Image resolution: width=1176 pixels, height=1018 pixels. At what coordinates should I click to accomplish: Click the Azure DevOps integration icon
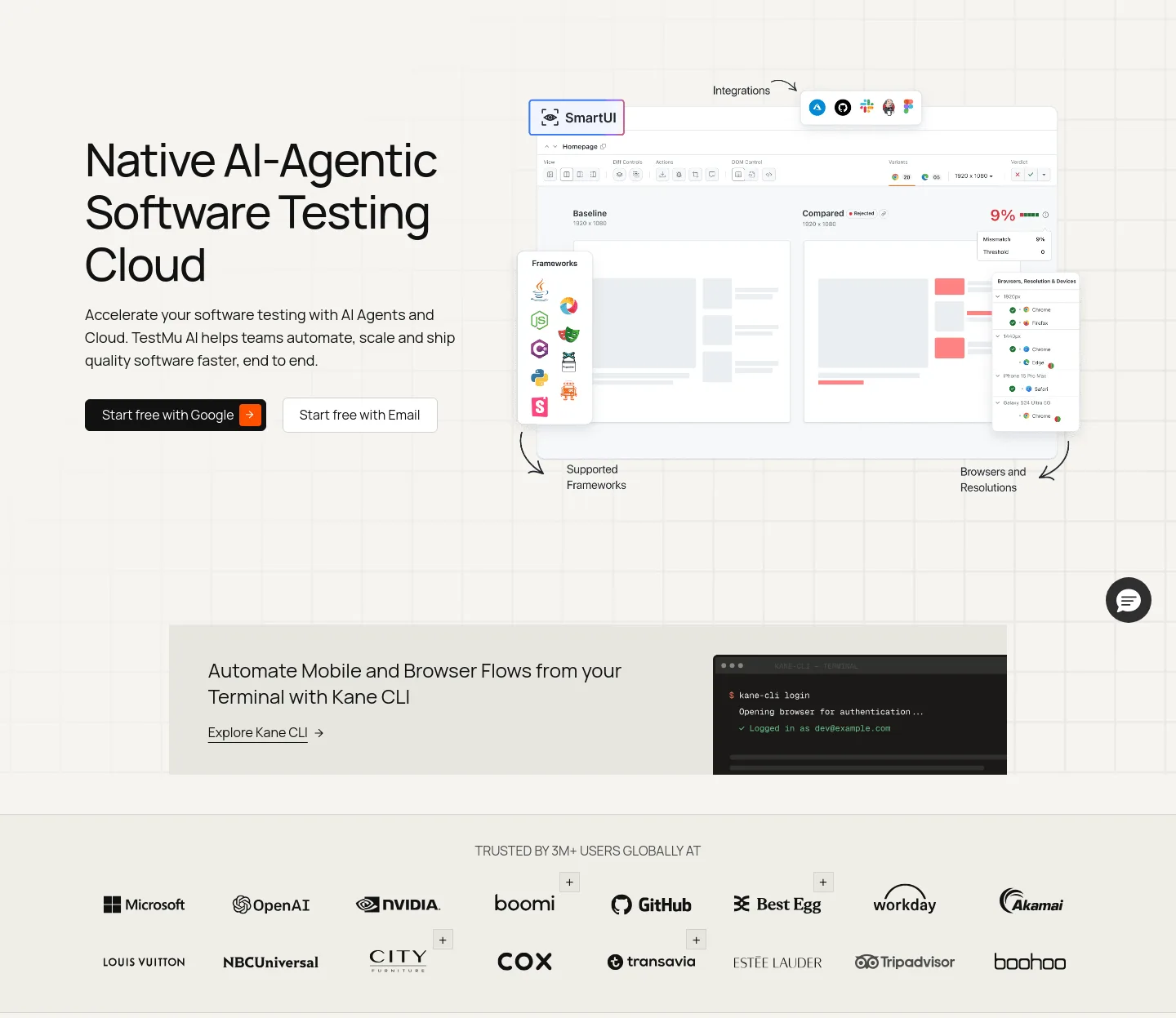[817, 108]
